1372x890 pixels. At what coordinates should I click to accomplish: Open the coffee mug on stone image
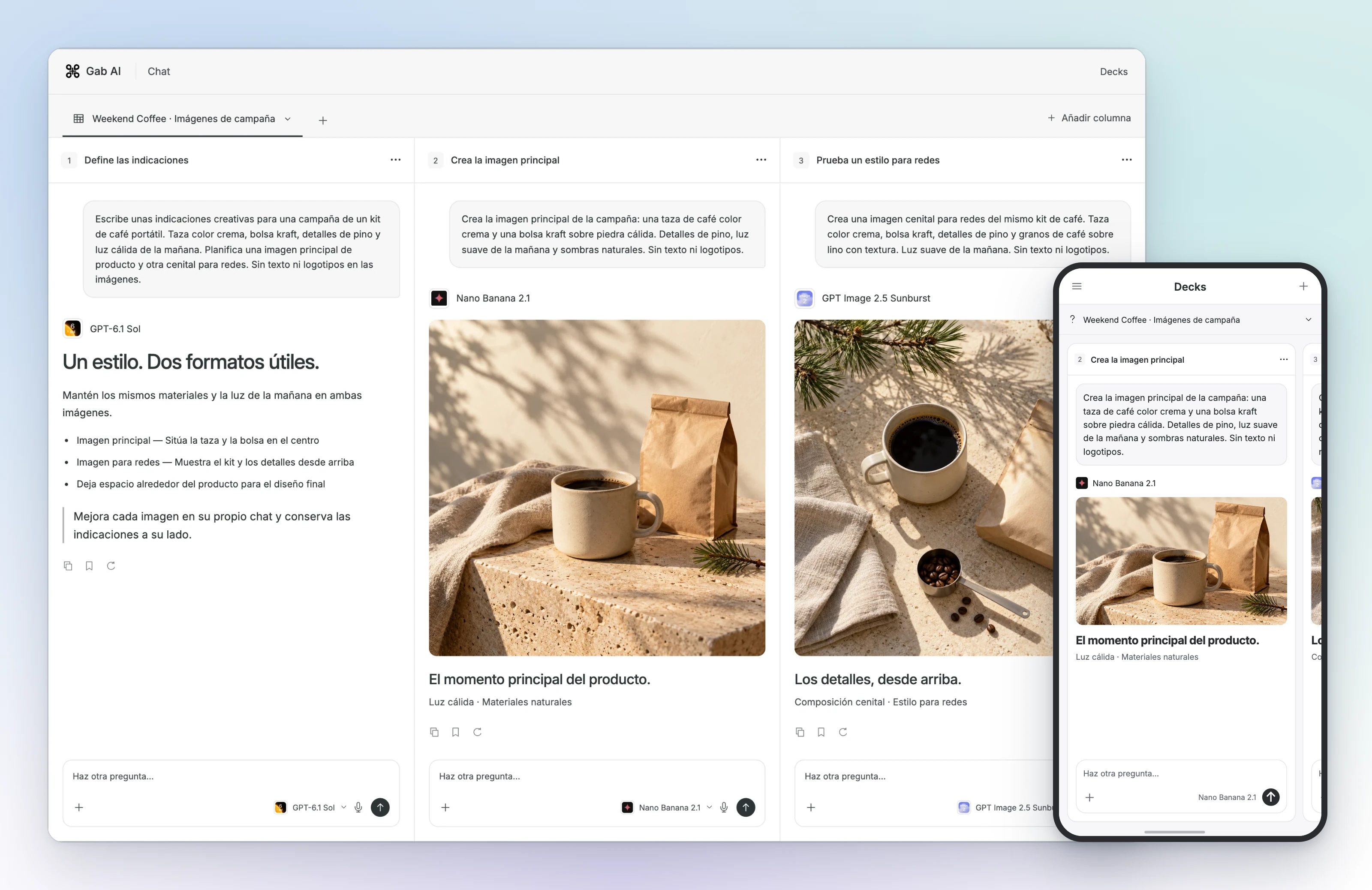point(597,487)
